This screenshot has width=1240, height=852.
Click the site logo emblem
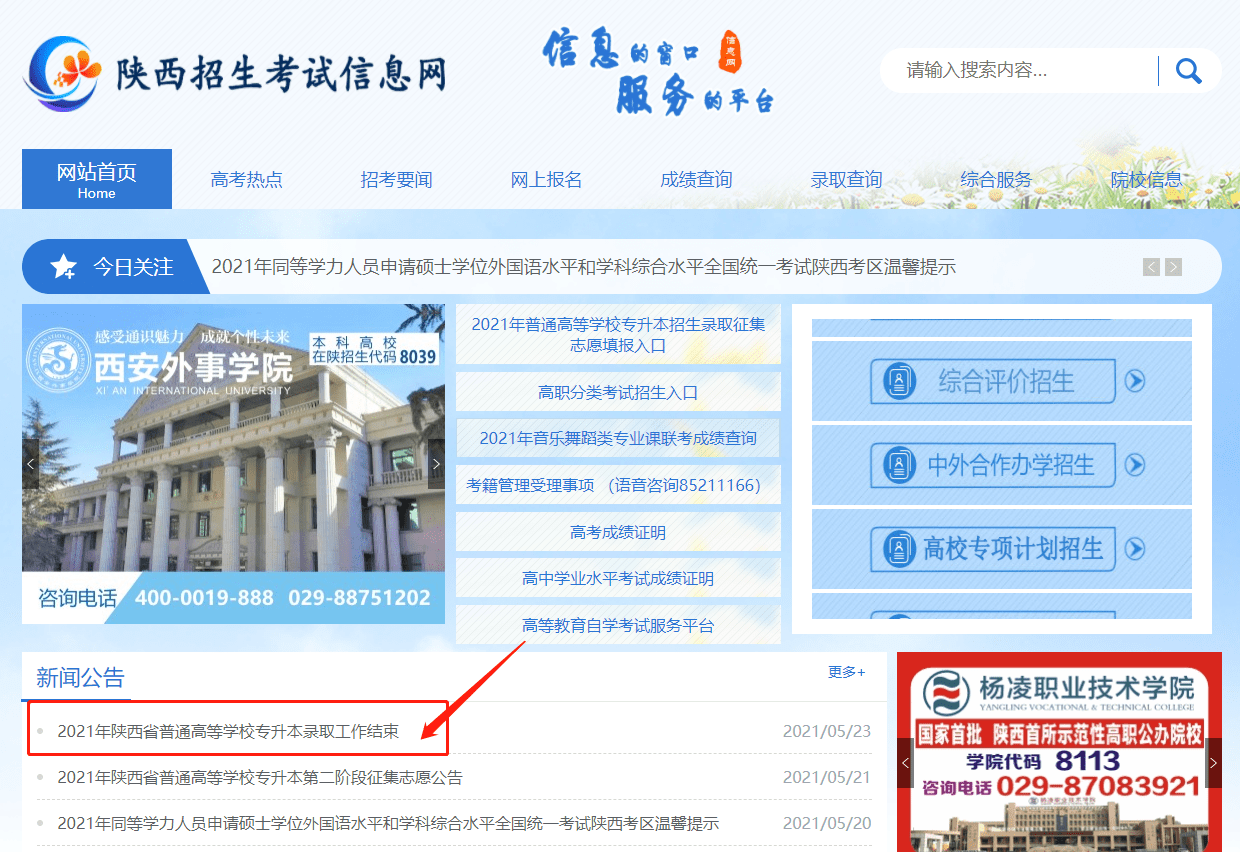coord(63,73)
